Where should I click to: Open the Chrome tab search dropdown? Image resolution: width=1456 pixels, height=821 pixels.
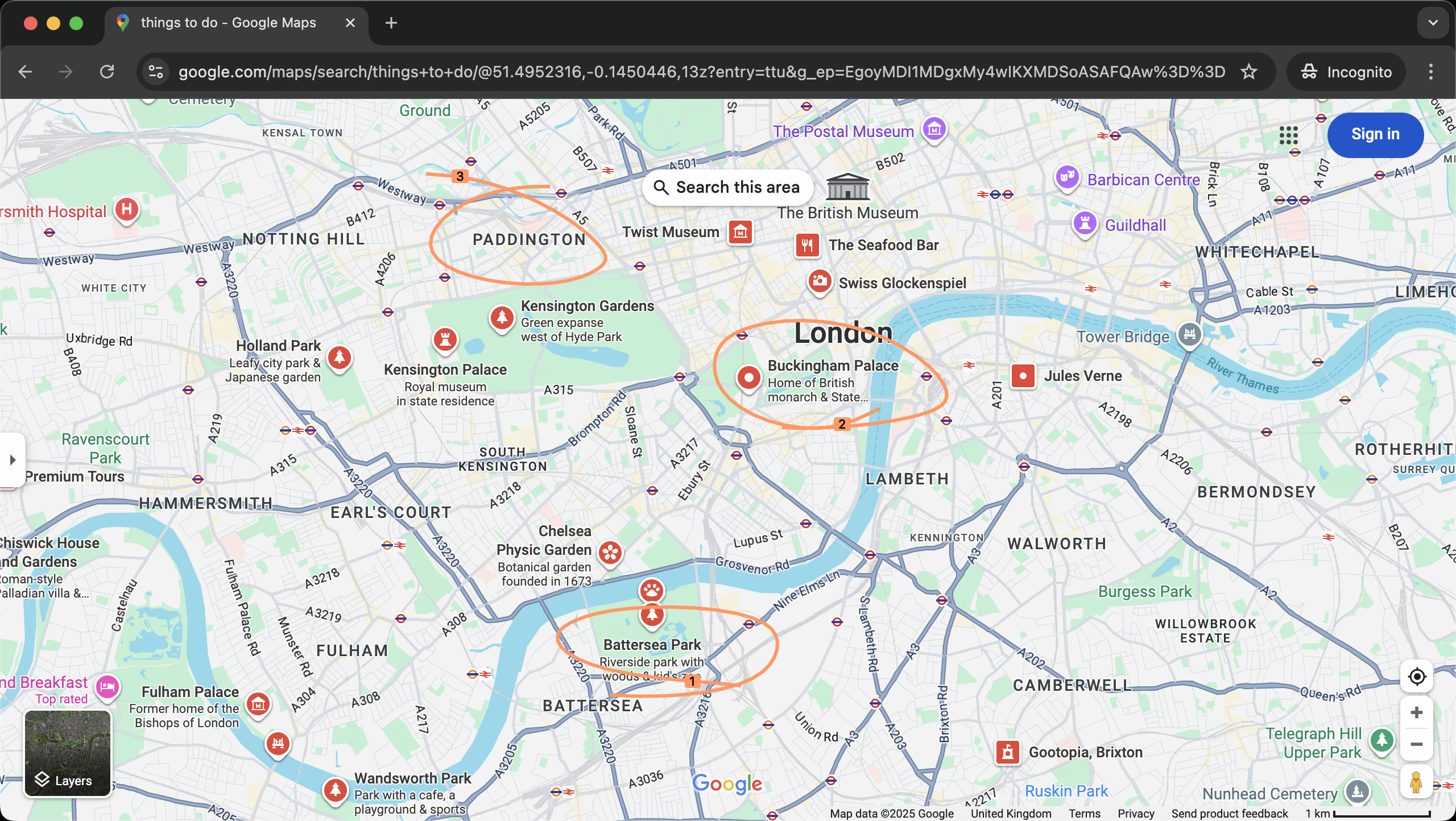pos(1433,23)
